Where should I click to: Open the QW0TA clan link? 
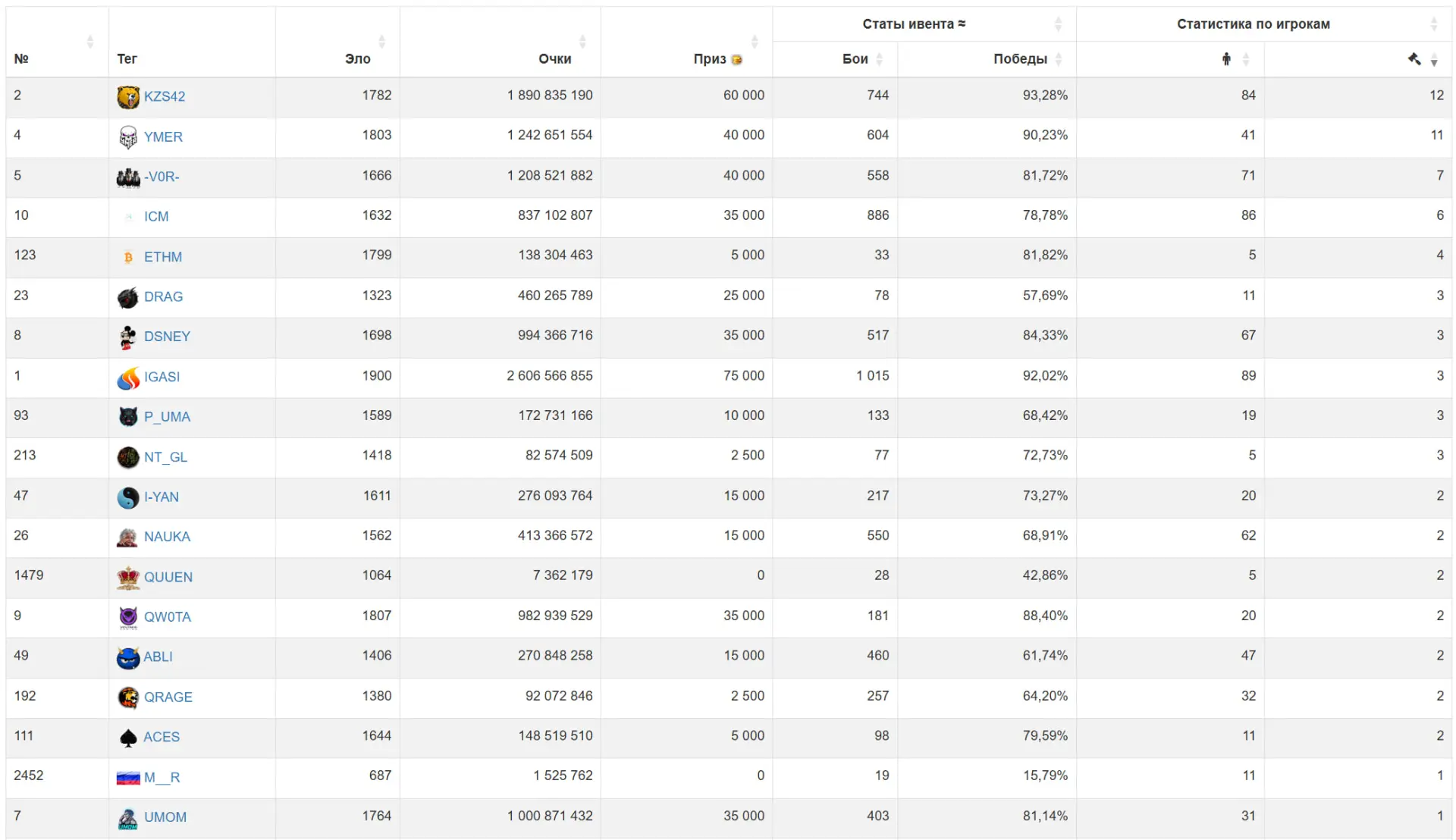tap(168, 617)
